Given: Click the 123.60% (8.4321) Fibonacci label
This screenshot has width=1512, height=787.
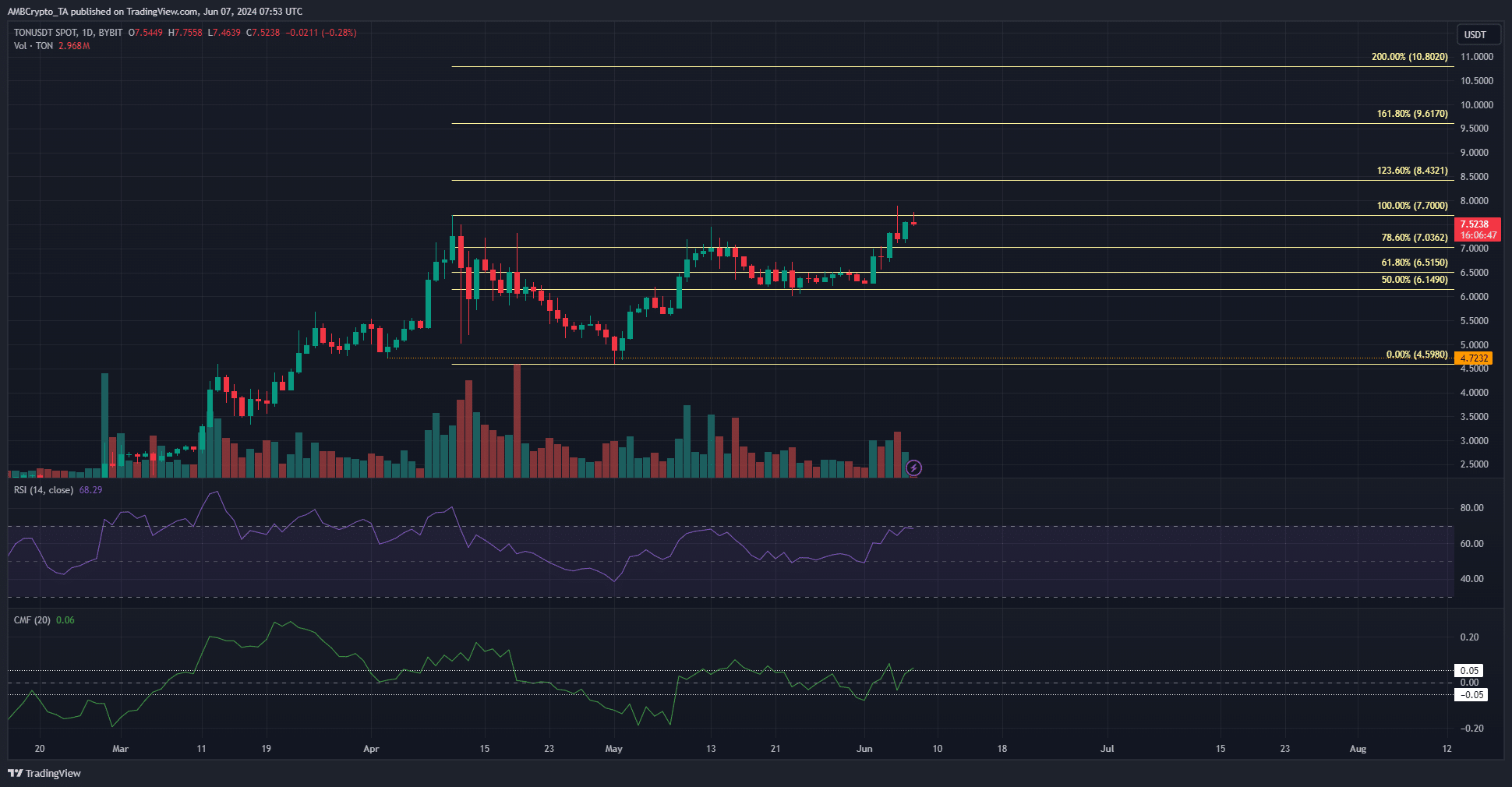Looking at the screenshot, I should pos(1412,171).
